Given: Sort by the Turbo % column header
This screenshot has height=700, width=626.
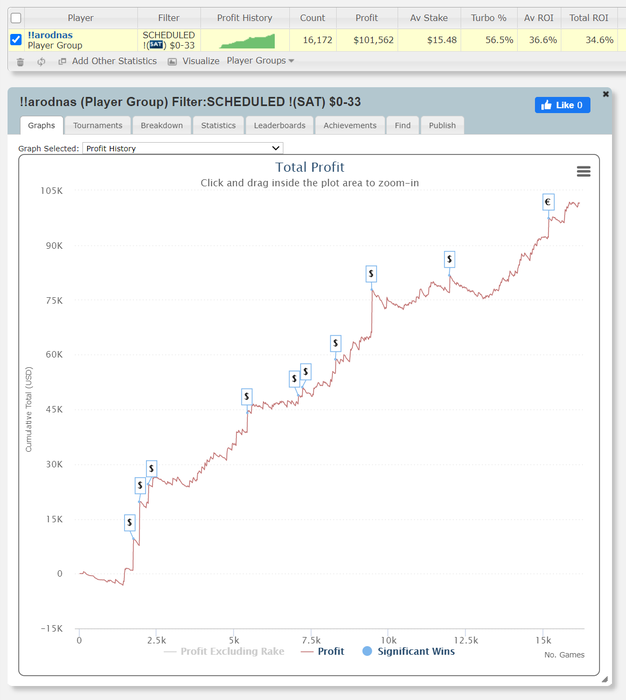Looking at the screenshot, I should [489, 18].
